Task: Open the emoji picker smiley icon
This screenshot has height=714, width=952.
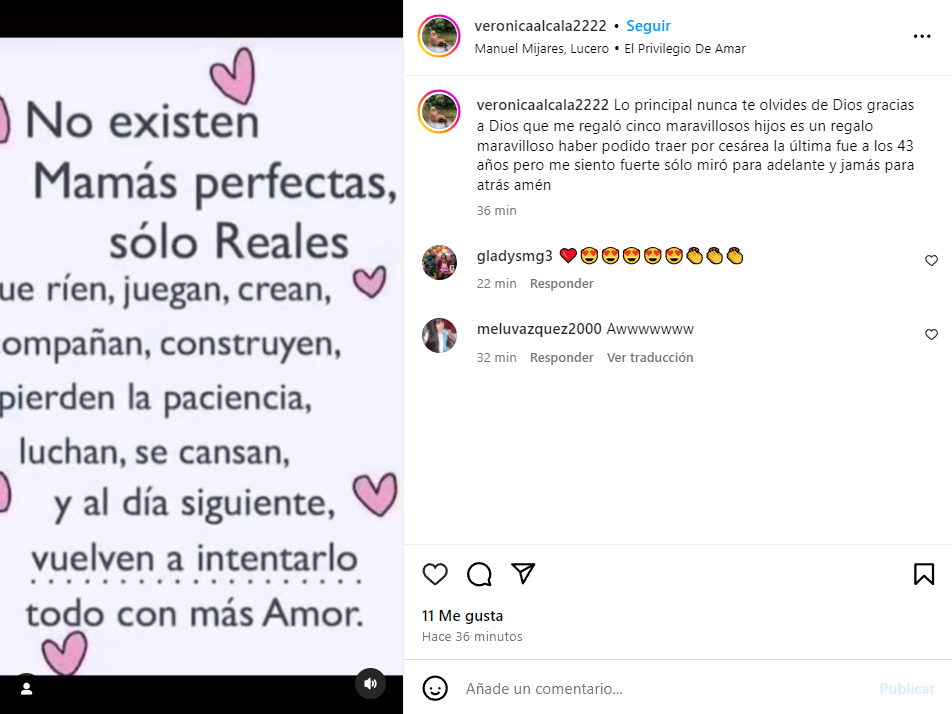Action: coord(435,688)
